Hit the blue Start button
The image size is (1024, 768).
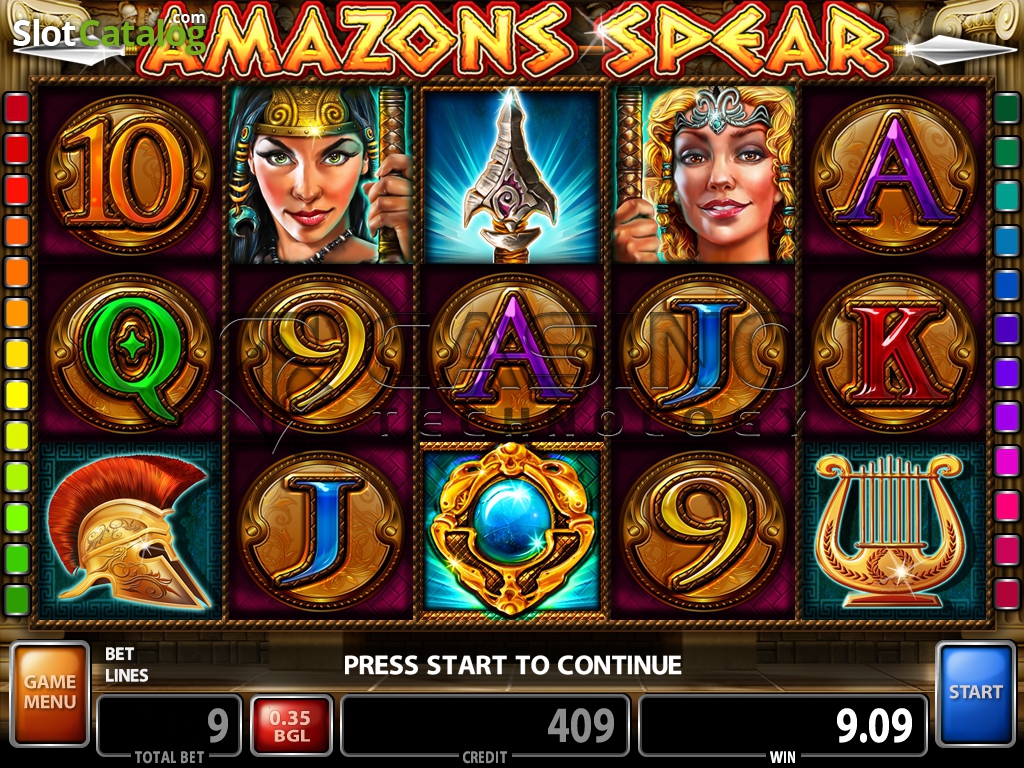[x=975, y=694]
